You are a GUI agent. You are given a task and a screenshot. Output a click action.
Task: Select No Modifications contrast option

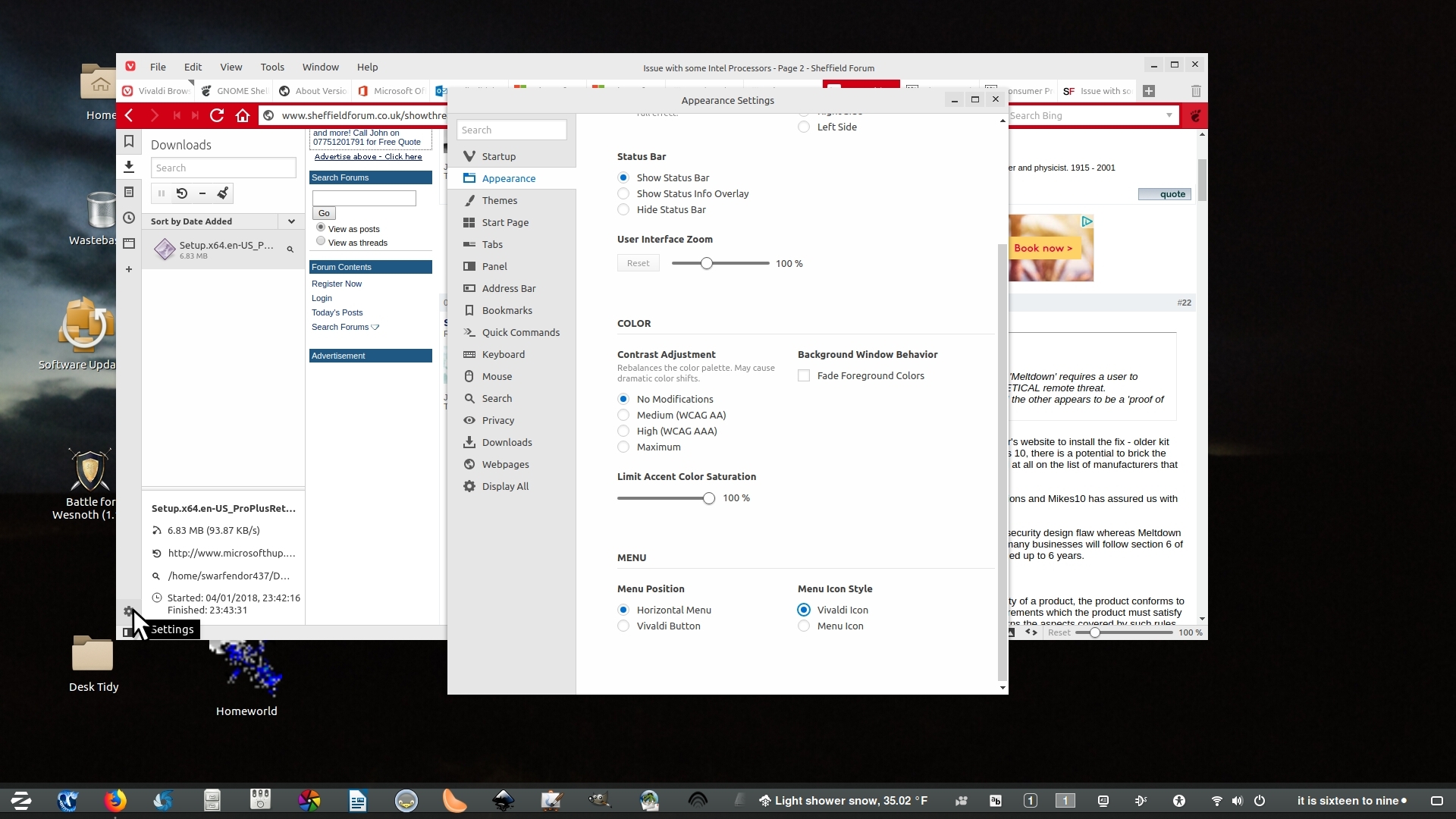623,398
